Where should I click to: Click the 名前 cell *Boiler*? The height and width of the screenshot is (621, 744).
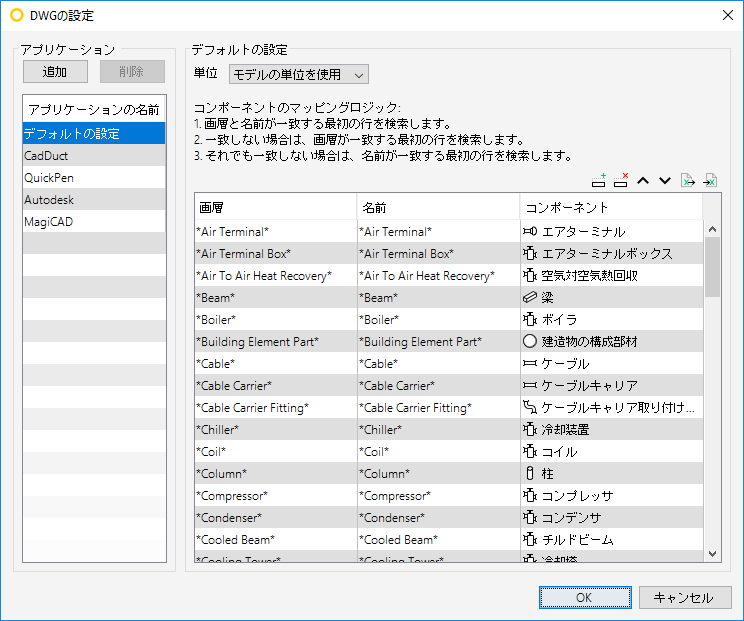pyautogui.click(x=438, y=320)
